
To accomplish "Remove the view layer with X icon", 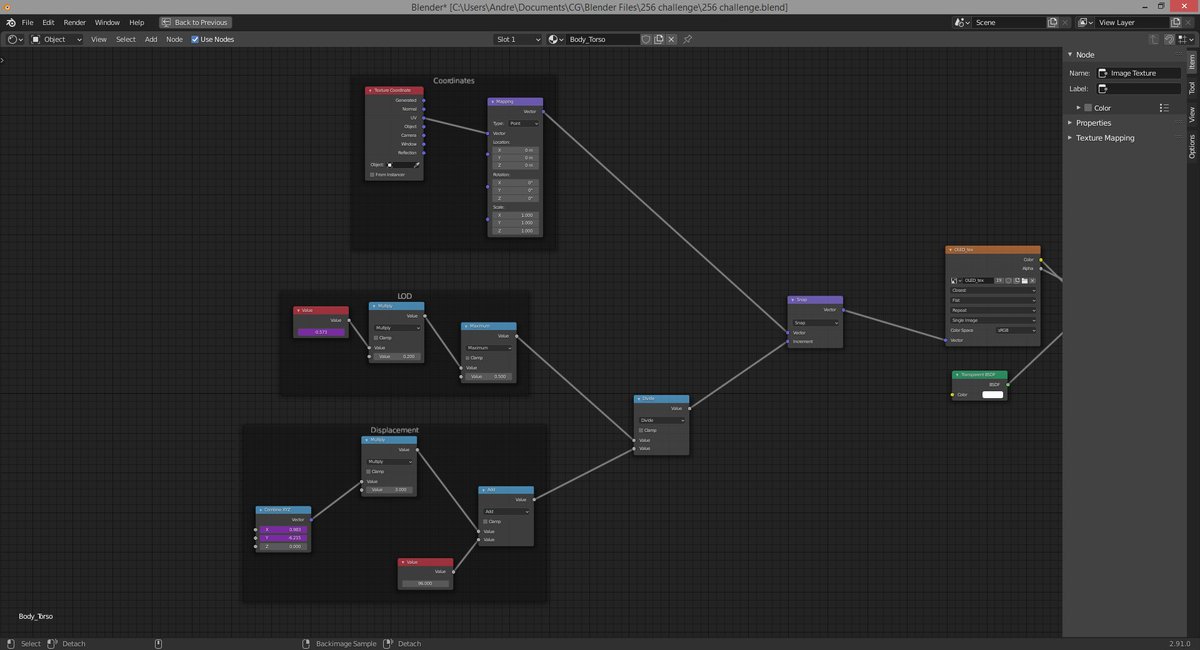I will tap(1188, 22).
